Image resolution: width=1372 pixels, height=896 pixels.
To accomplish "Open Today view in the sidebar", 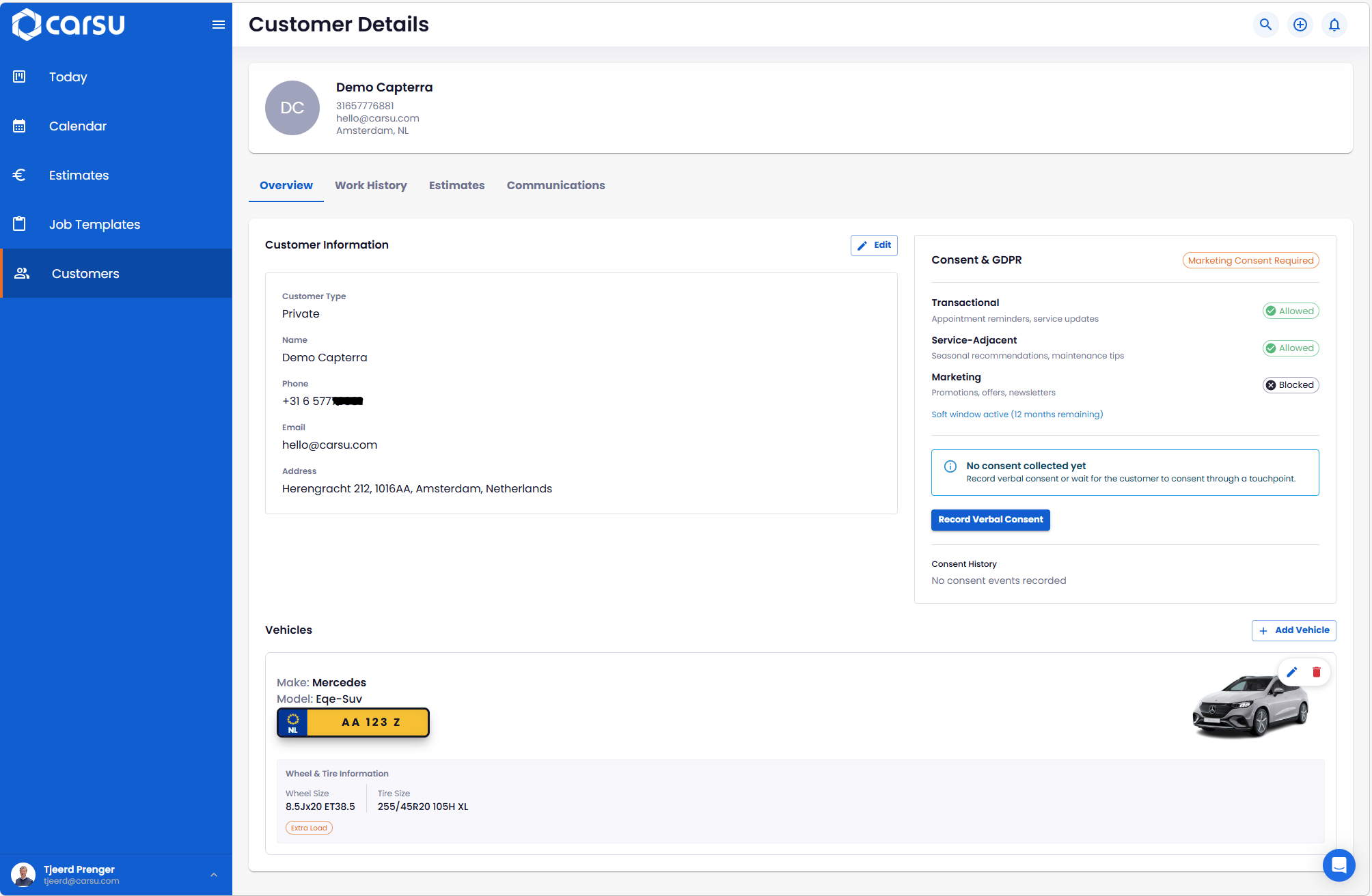I will (x=68, y=76).
